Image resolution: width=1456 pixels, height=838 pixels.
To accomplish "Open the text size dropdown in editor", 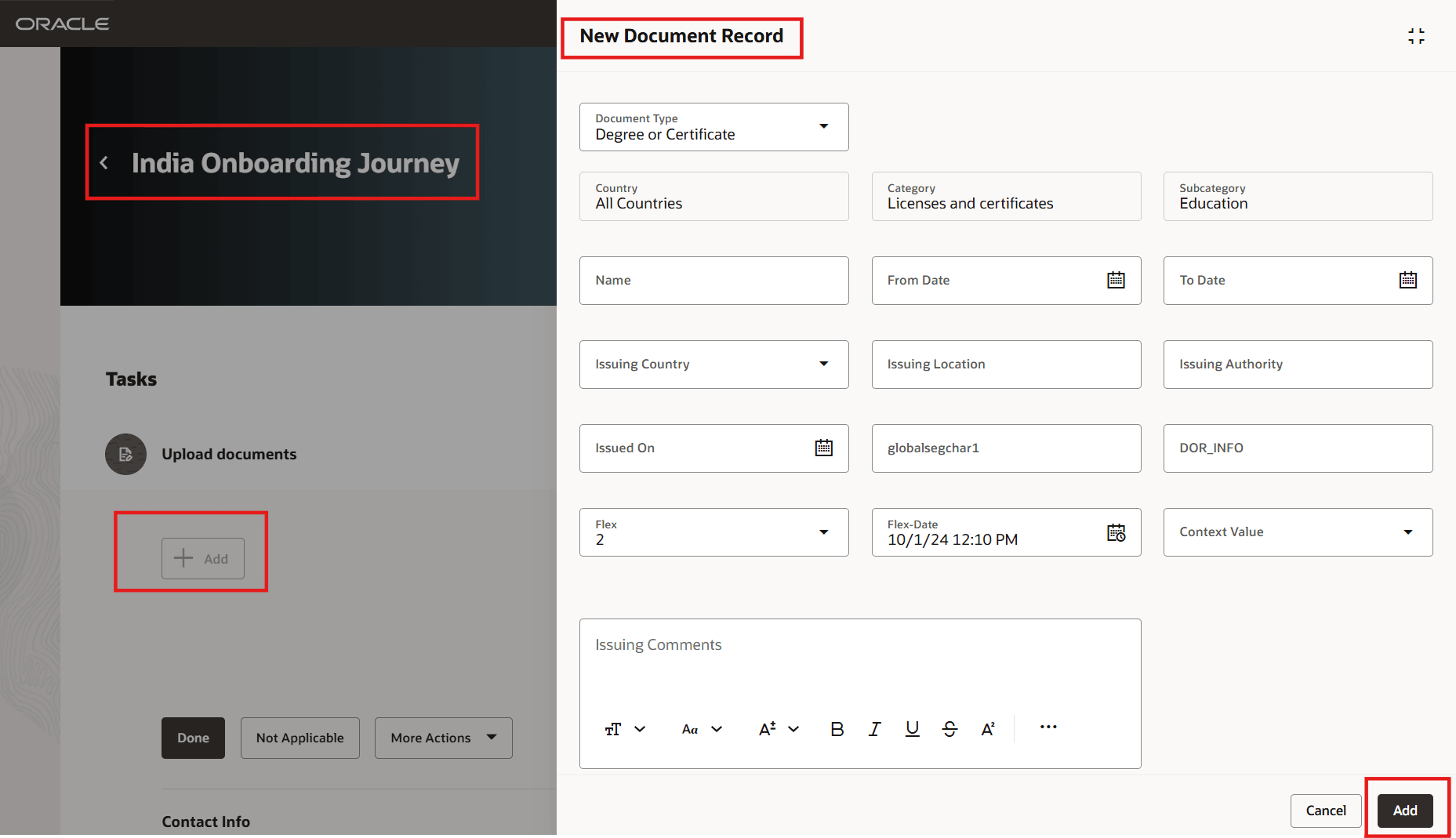I will (625, 729).
